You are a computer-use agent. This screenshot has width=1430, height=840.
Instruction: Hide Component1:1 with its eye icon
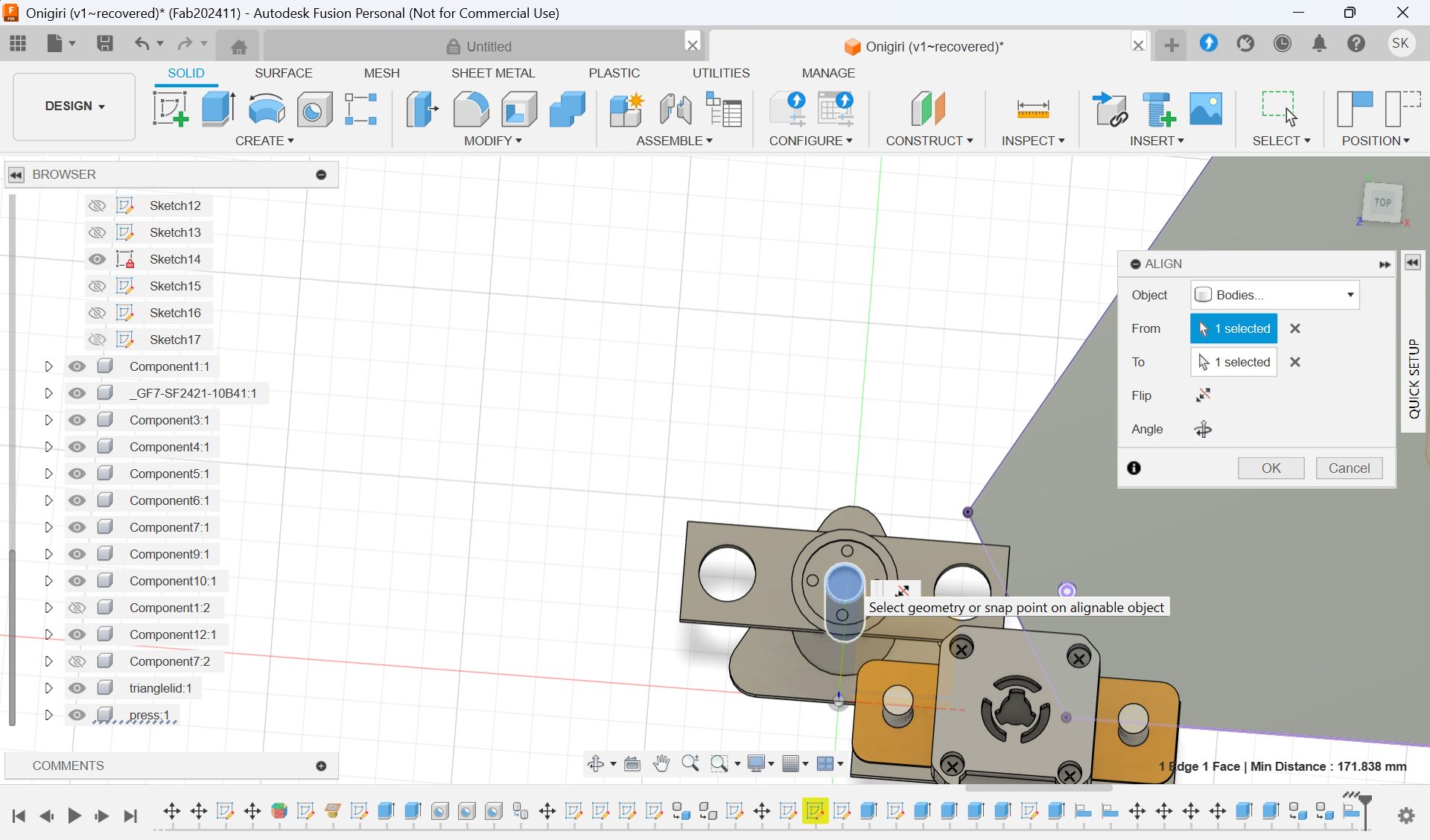click(x=77, y=366)
